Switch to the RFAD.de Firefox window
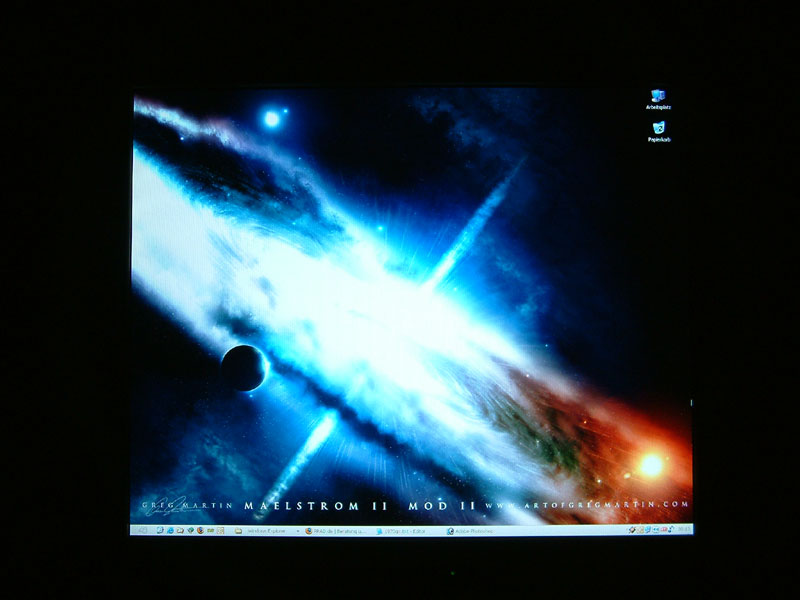The width and height of the screenshot is (800, 600). coord(335,530)
